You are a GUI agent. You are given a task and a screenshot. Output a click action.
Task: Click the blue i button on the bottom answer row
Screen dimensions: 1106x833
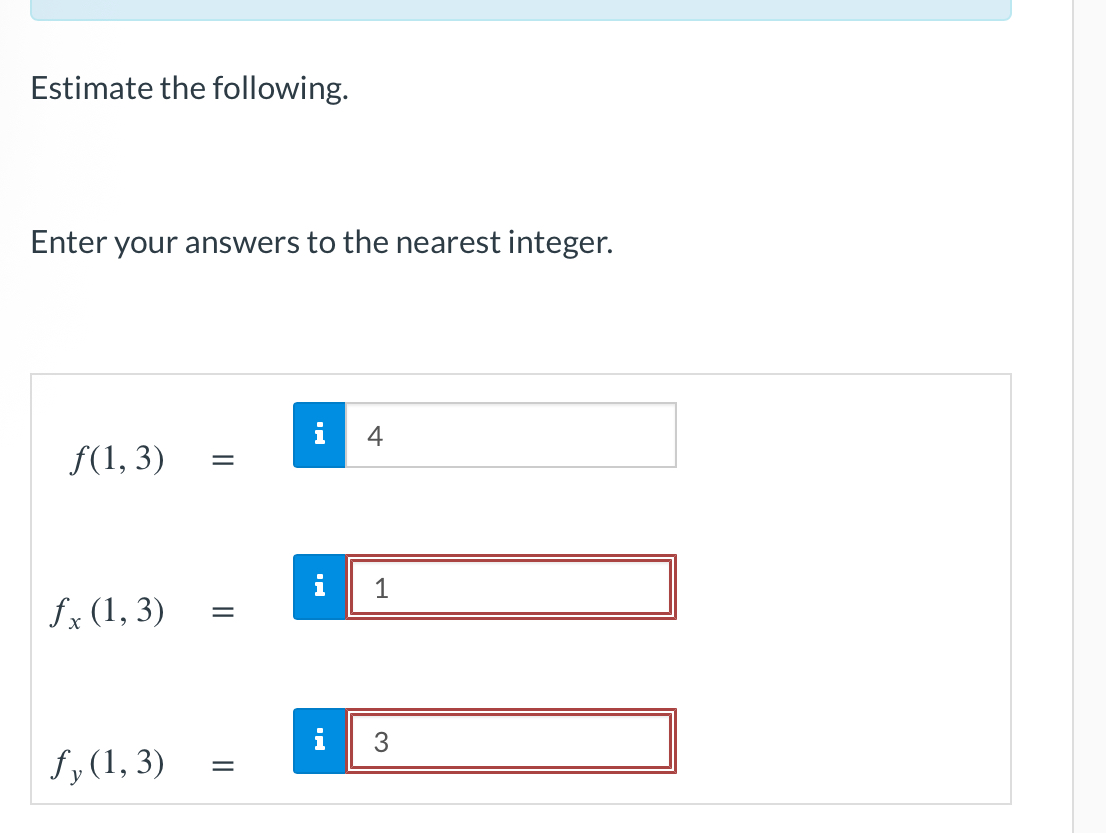coord(319,740)
